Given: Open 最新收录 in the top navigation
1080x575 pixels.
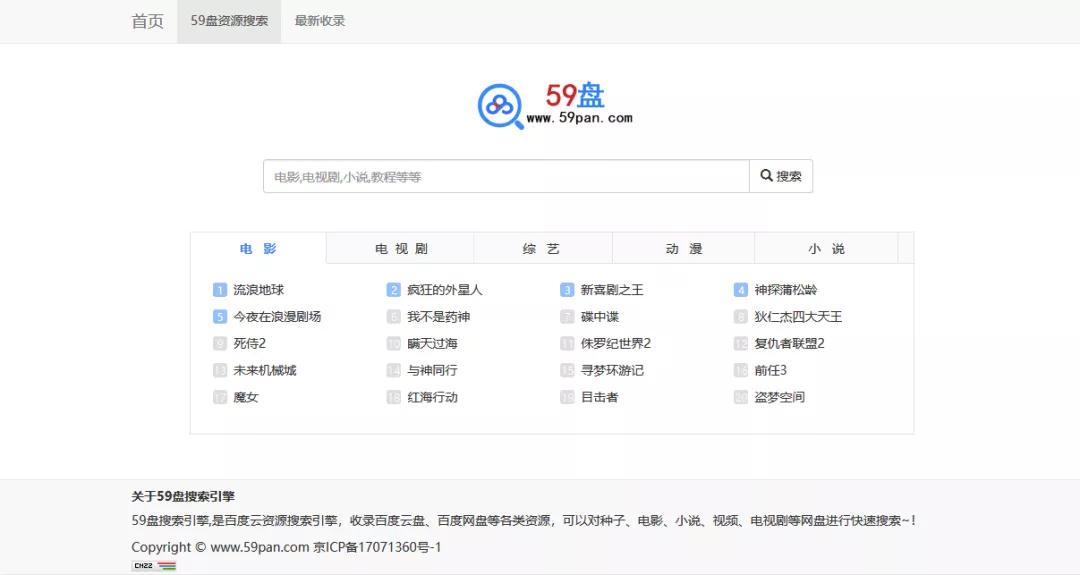Looking at the screenshot, I should [320, 21].
